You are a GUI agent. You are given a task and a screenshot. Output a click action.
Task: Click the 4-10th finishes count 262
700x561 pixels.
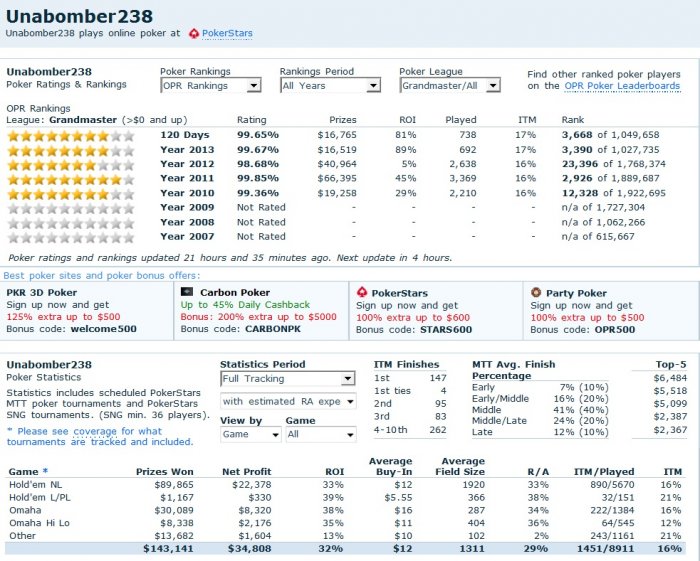(x=438, y=430)
